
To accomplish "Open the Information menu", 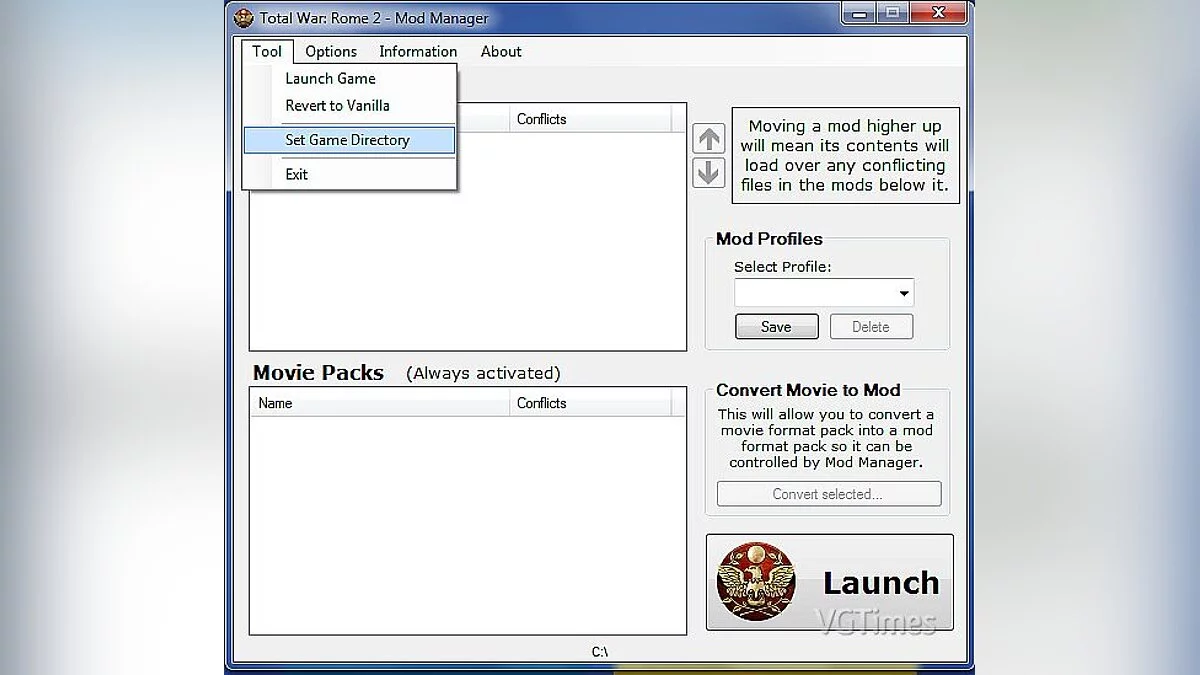I will 418,51.
